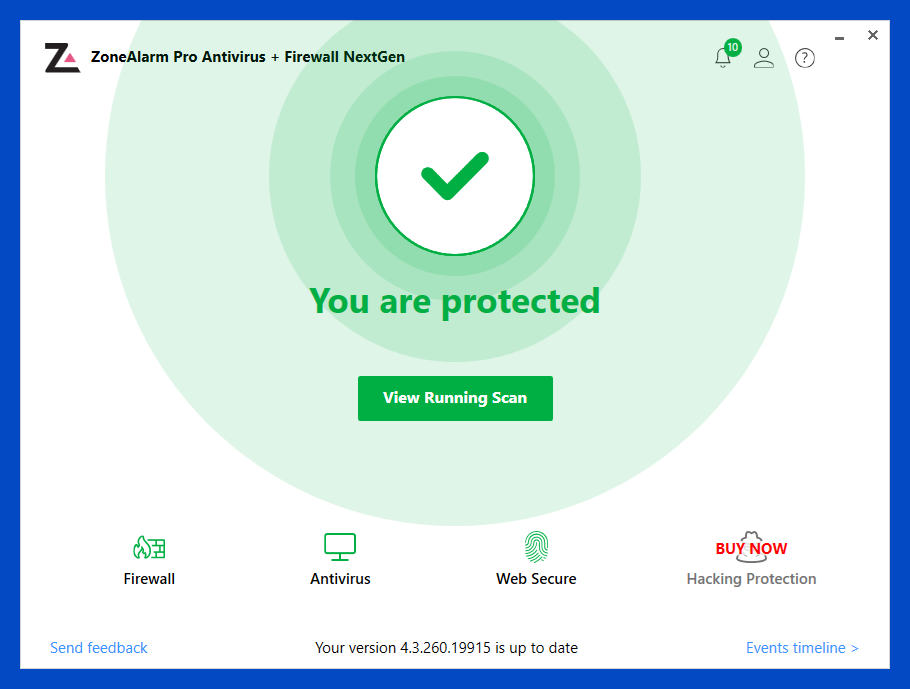910x689 pixels.
Task: Click the version 4.3.260.19915 status text
Action: pyautogui.click(x=446, y=648)
